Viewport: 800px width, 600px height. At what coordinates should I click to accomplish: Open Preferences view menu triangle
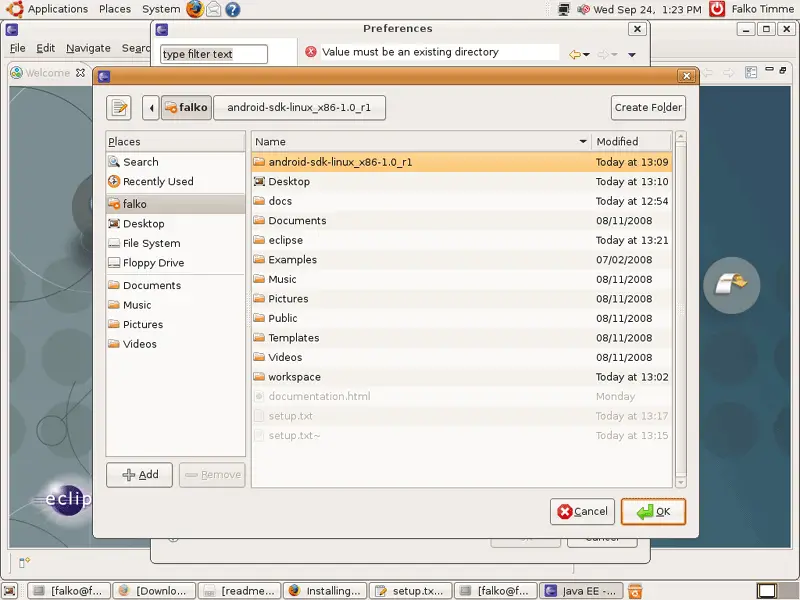click(632, 55)
